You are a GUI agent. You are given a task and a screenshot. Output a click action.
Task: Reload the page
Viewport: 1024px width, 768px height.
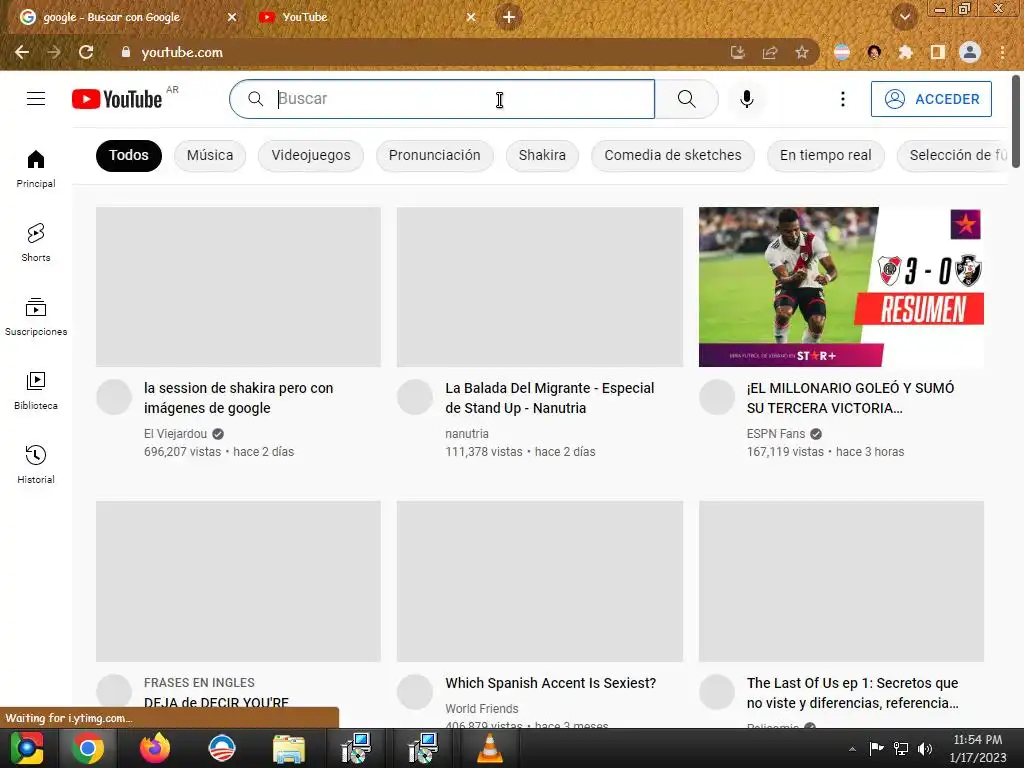86,52
